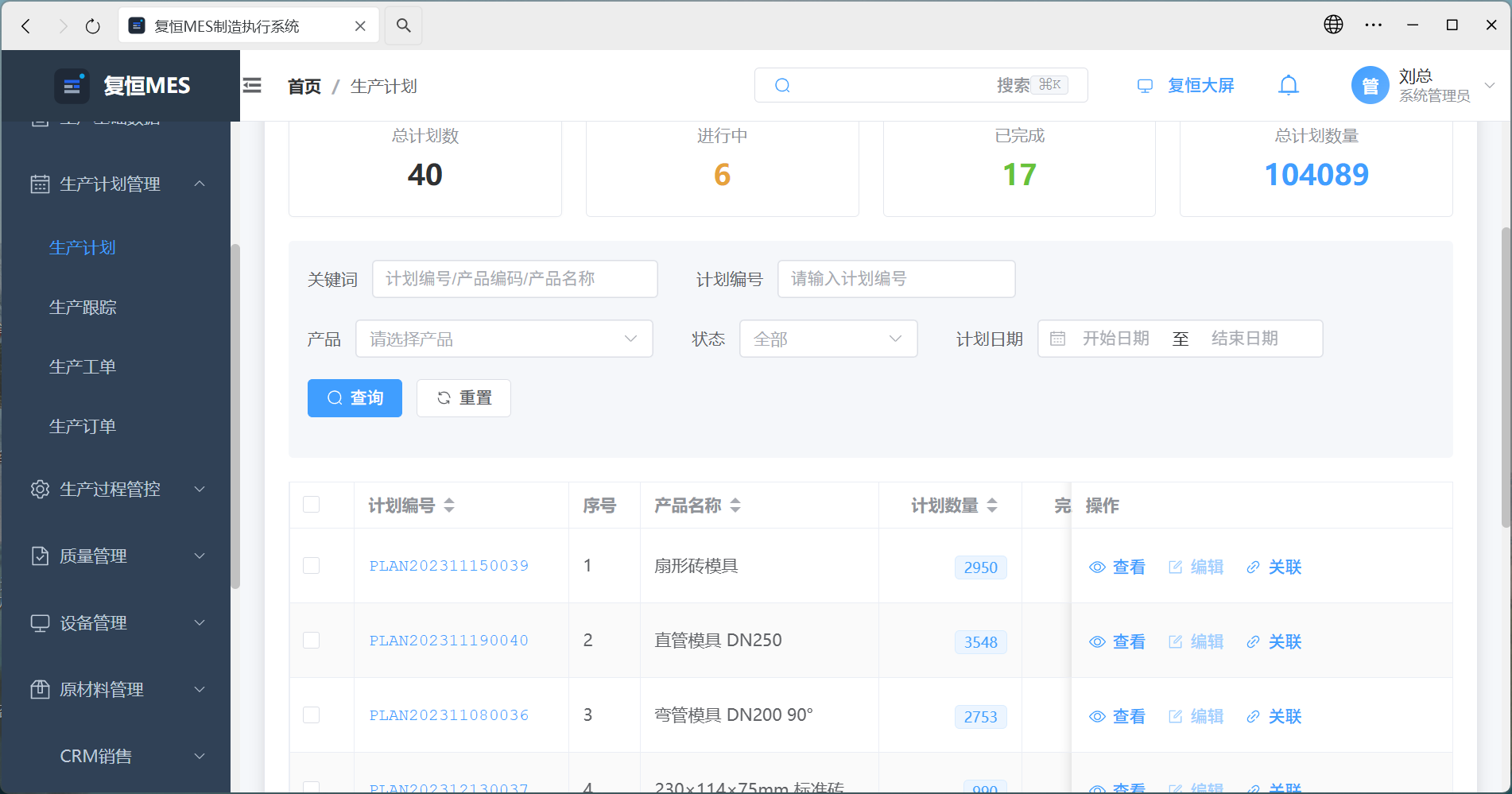Click the 生产过程管控 gear icon
This screenshot has height=794, width=1512.
coord(40,489)
